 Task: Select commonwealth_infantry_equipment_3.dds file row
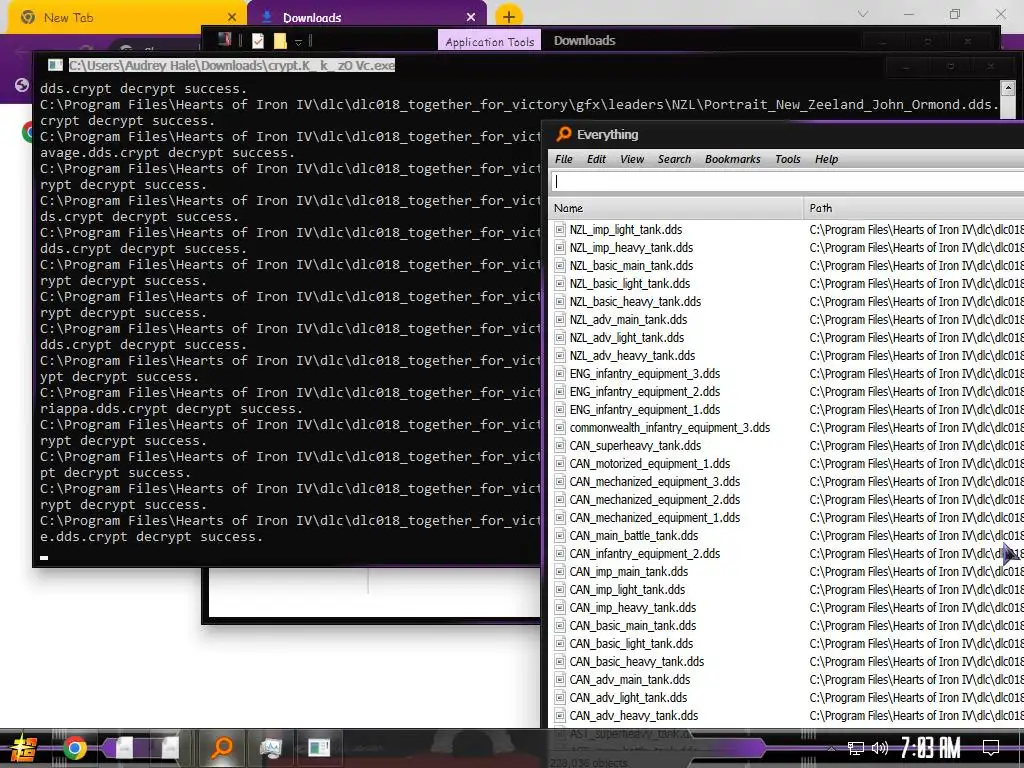[786, 428]
